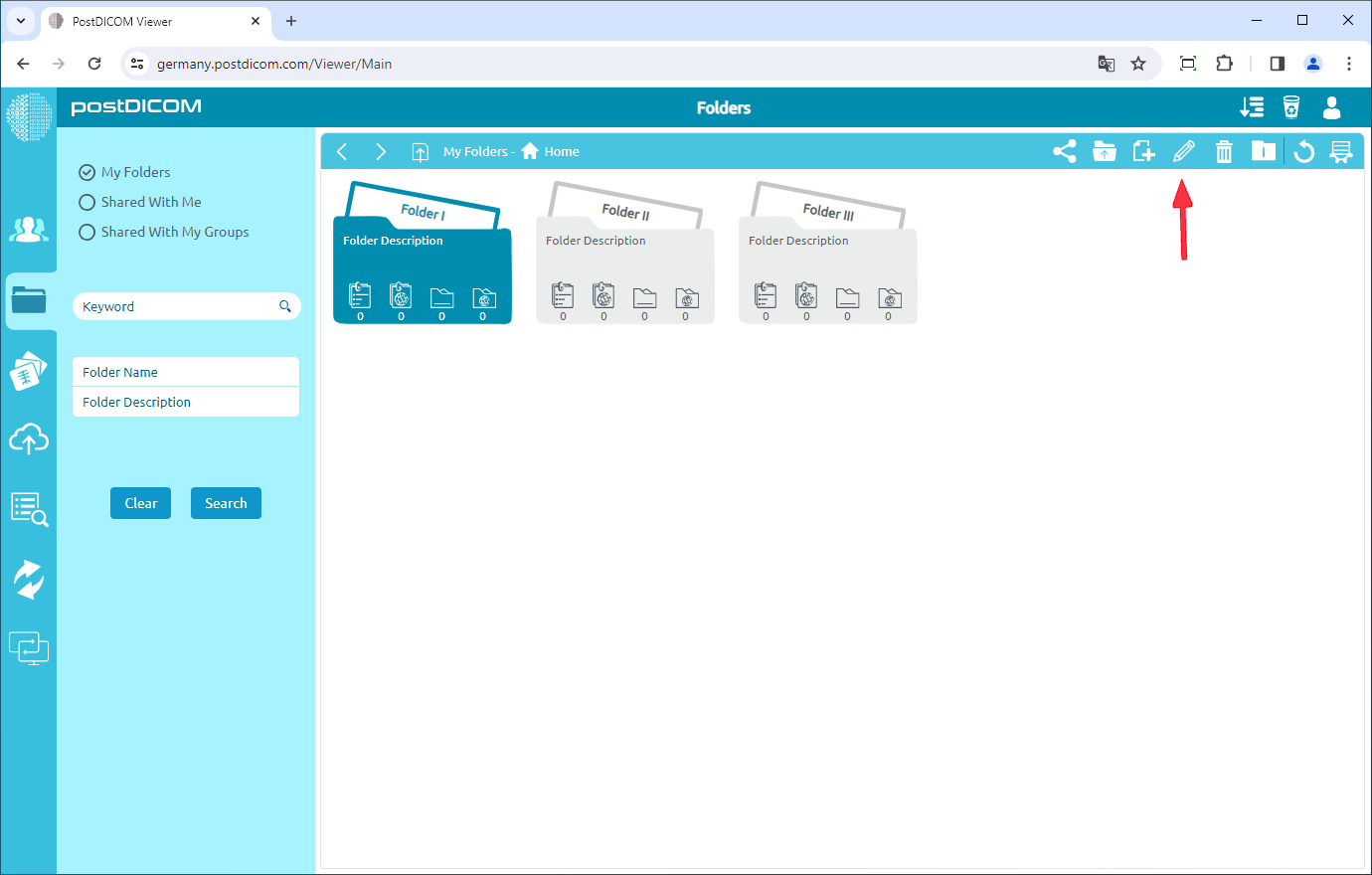Switch to the PostDICOM Viewer tab
This screenshot has height=875, width=1372.
click(x=149, y=21)
